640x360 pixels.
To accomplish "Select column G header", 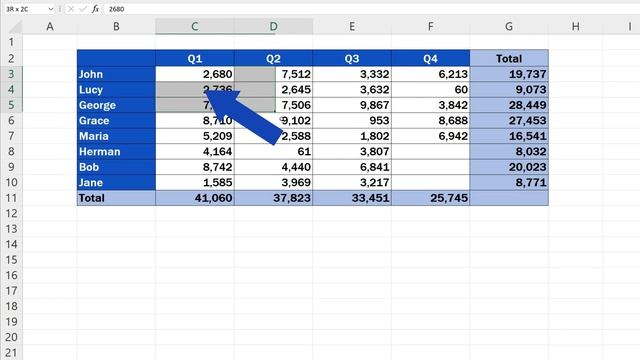I will coord(509,27).
